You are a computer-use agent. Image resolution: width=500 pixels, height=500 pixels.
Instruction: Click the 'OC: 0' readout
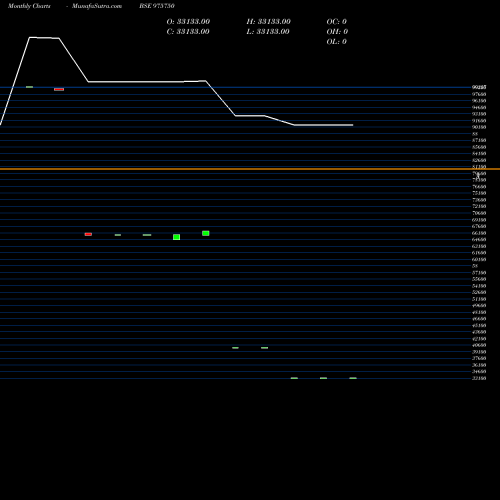[337, 22]
